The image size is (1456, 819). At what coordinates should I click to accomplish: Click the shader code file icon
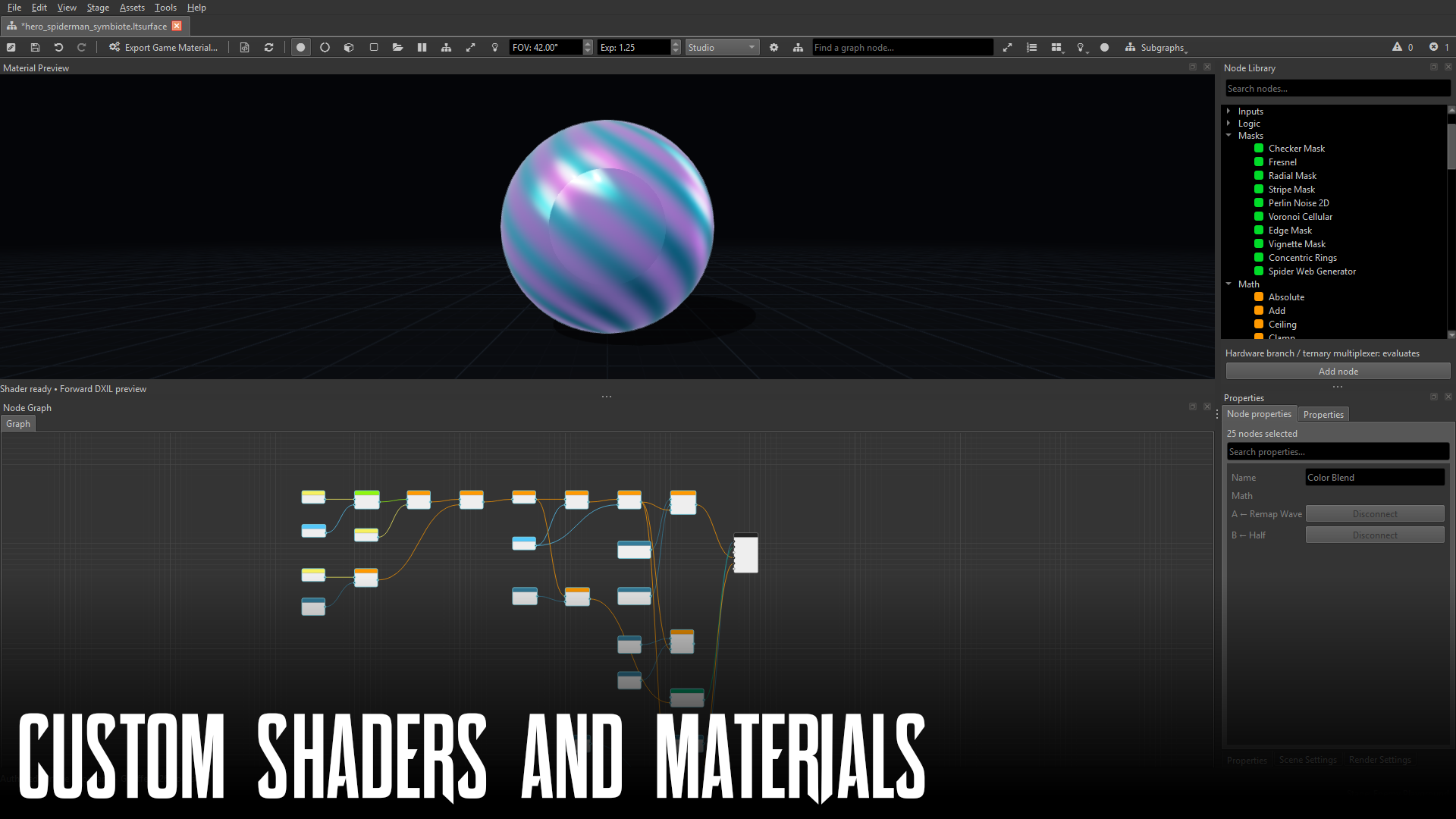[x=244, y=47]
